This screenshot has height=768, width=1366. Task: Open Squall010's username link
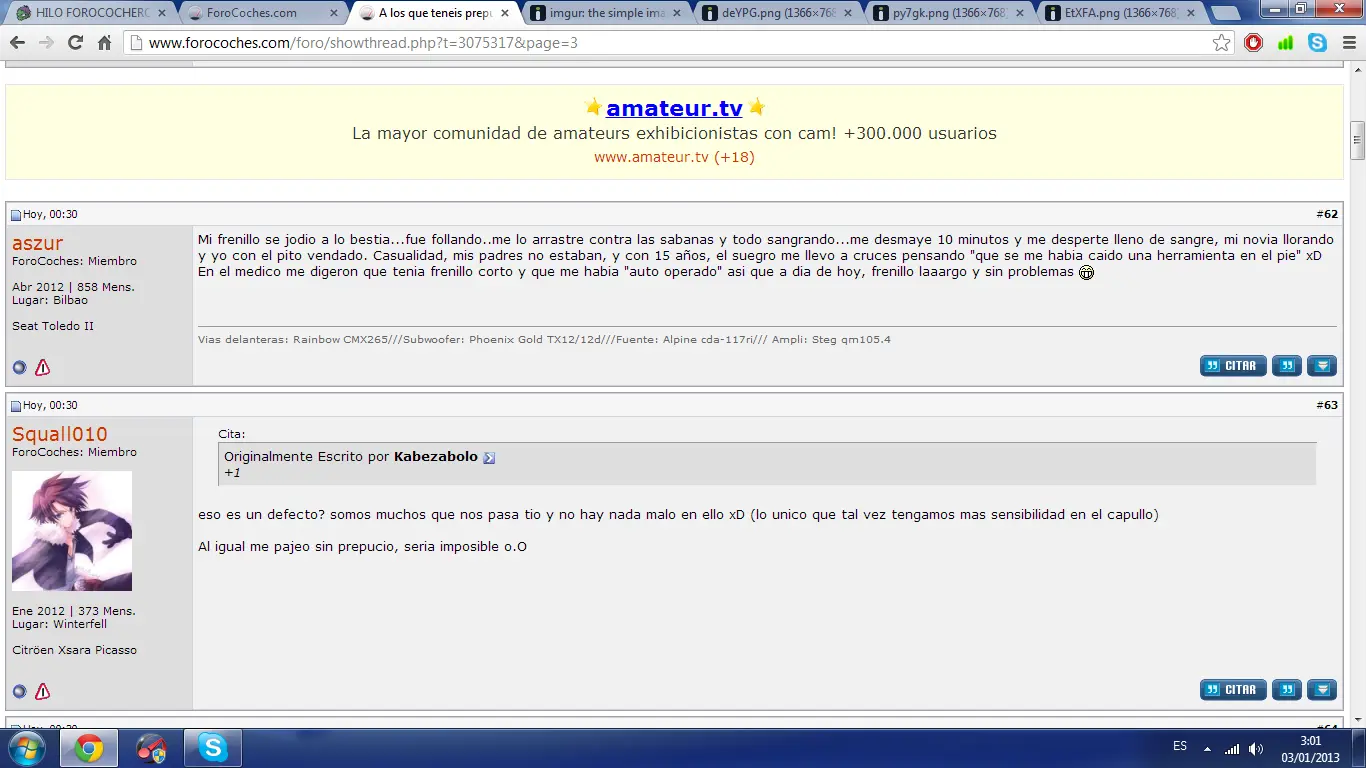(59, 434)
